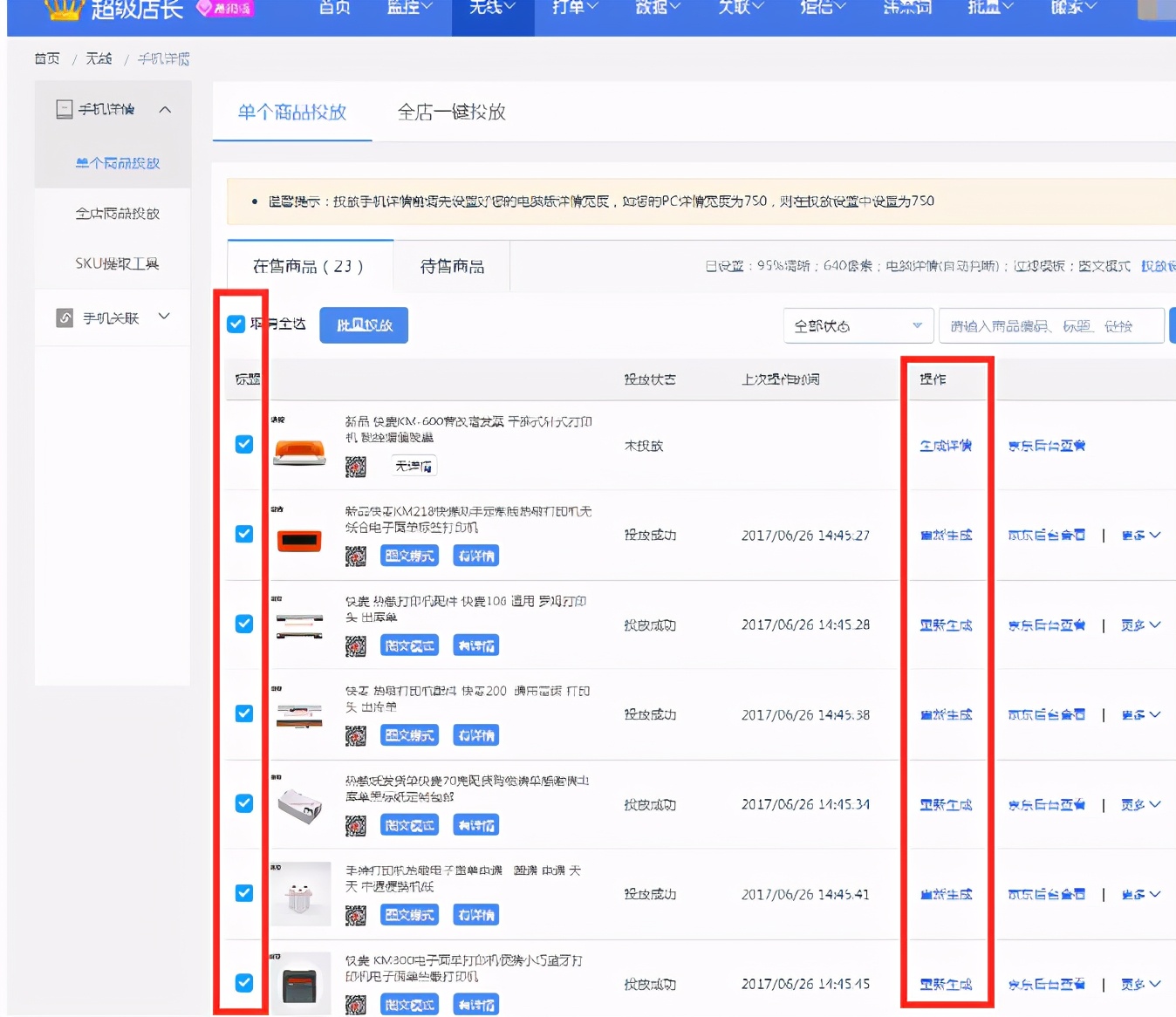Click the product search input field
1176x1017 pixels.
(1051, 325)
